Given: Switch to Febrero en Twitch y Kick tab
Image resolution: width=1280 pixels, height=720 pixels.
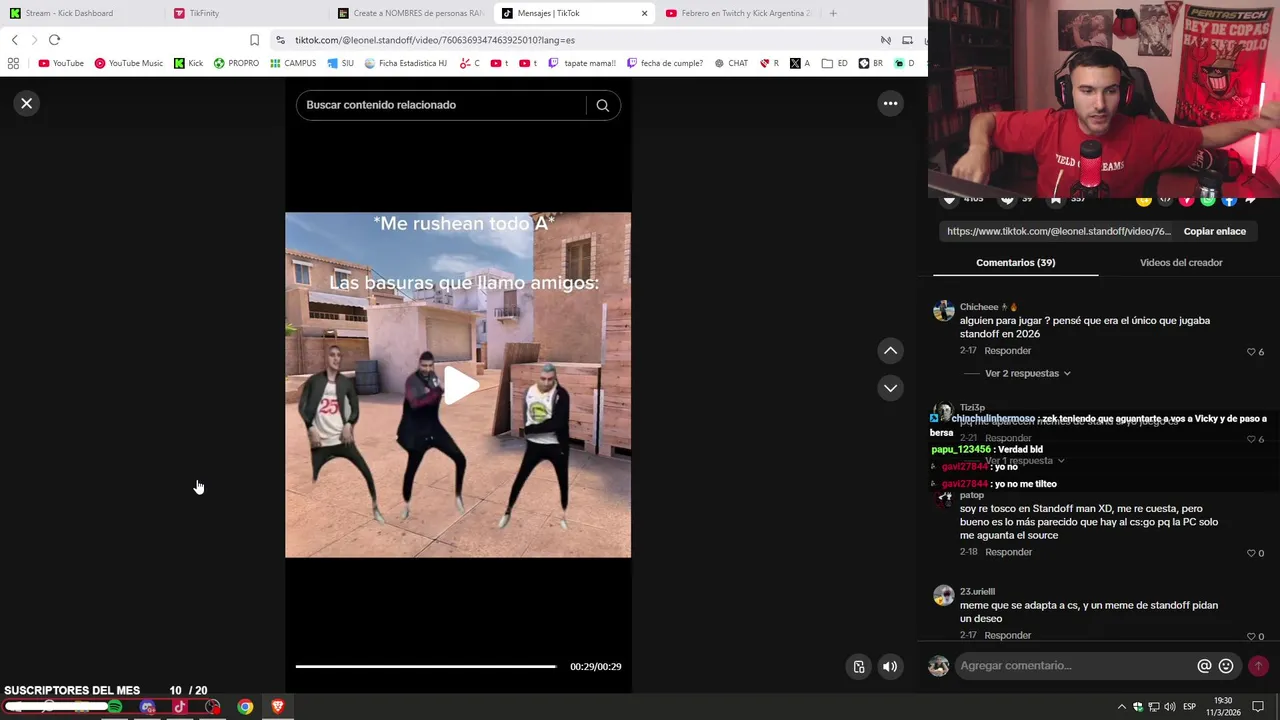Looking at the screenshot, I should coord(738,13).
